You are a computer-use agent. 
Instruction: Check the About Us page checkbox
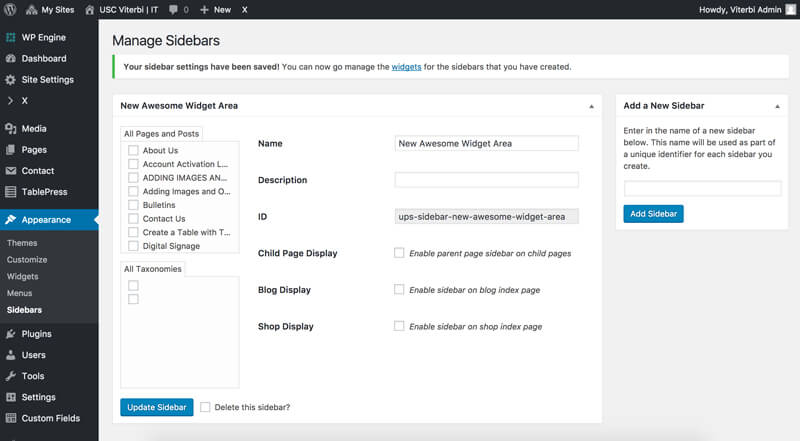coord(133,151)
